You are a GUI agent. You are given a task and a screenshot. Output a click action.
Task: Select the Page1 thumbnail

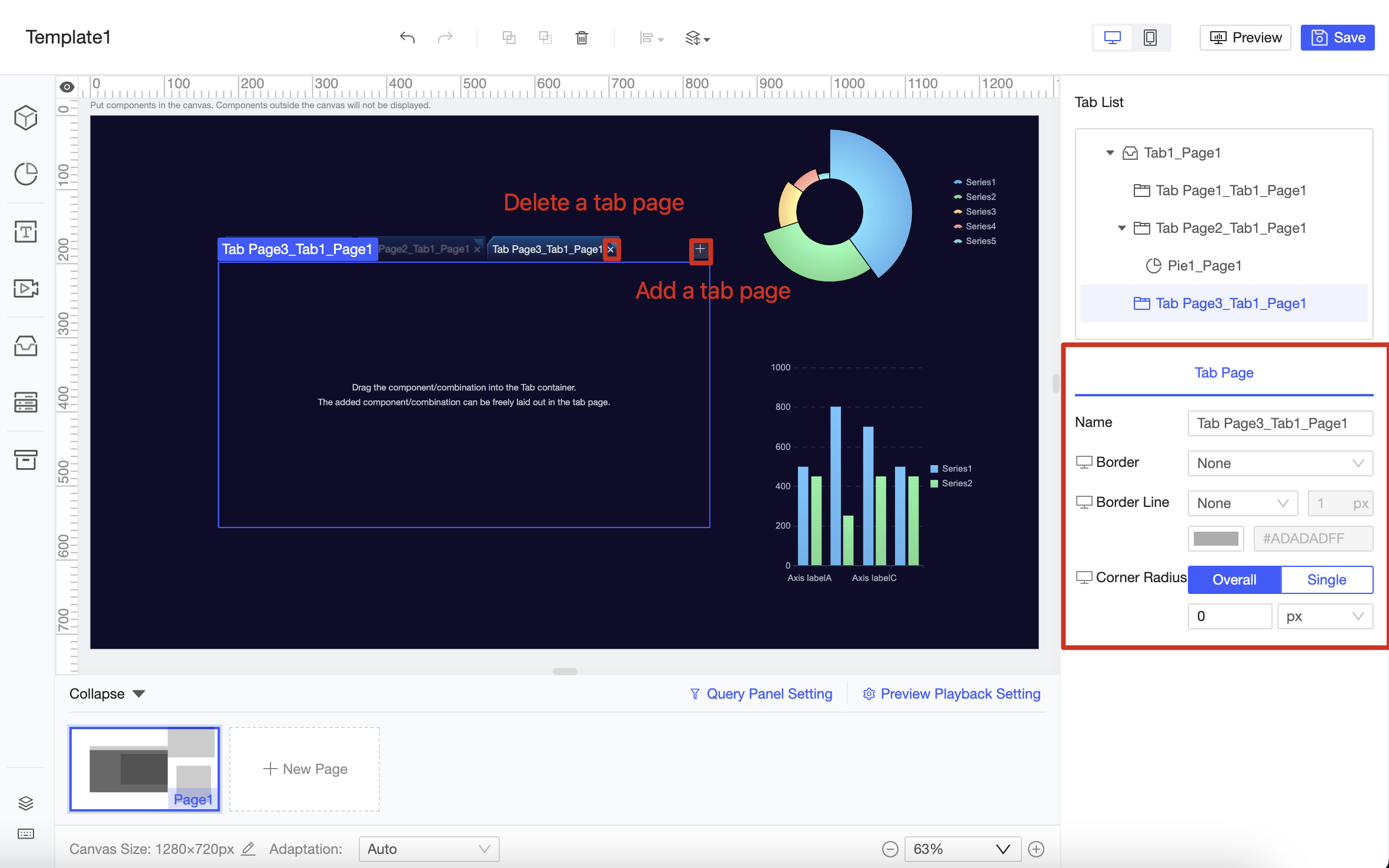tap(145, 769)
